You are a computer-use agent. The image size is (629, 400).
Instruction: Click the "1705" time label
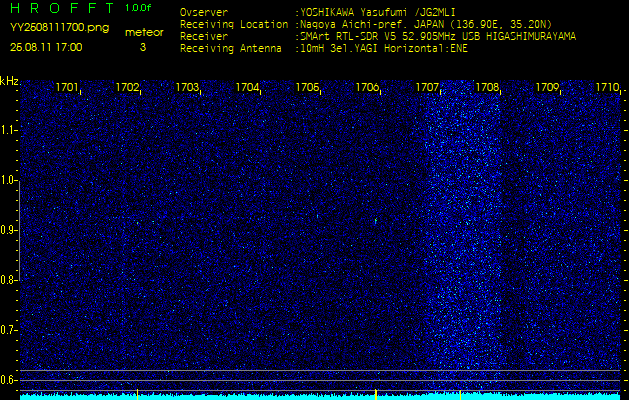click(x=307, y=87)
